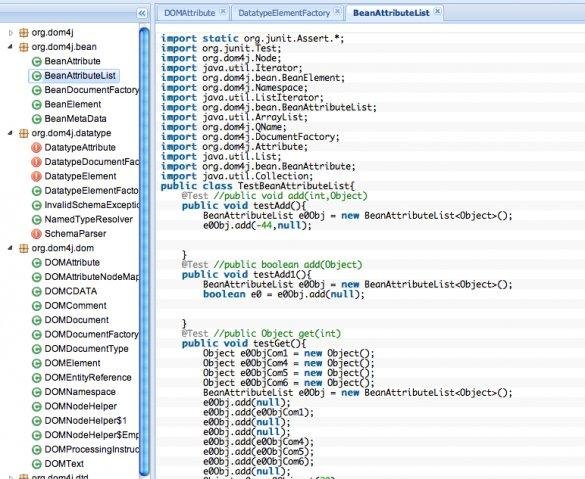
Task: Collapse the left sidebar panel
Action: 142,13
